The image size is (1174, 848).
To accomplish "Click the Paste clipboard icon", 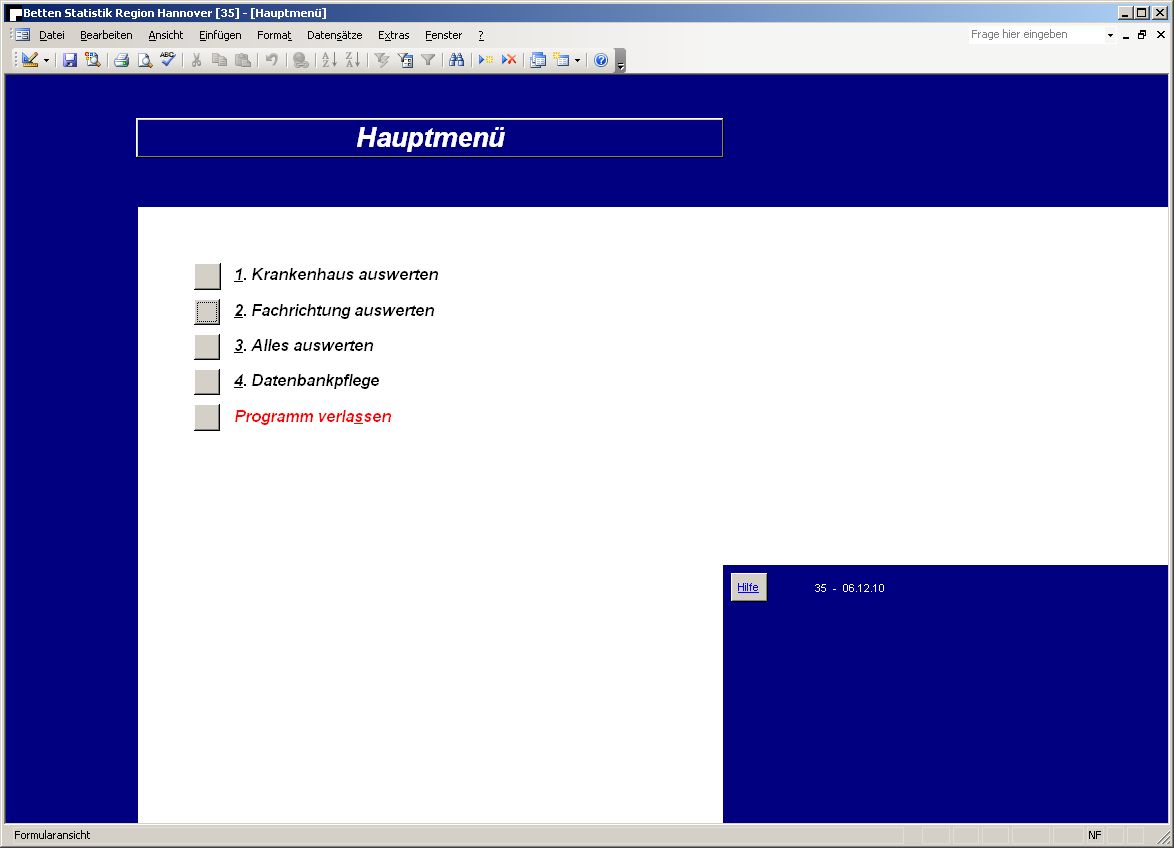I will (x=243, y=61).
